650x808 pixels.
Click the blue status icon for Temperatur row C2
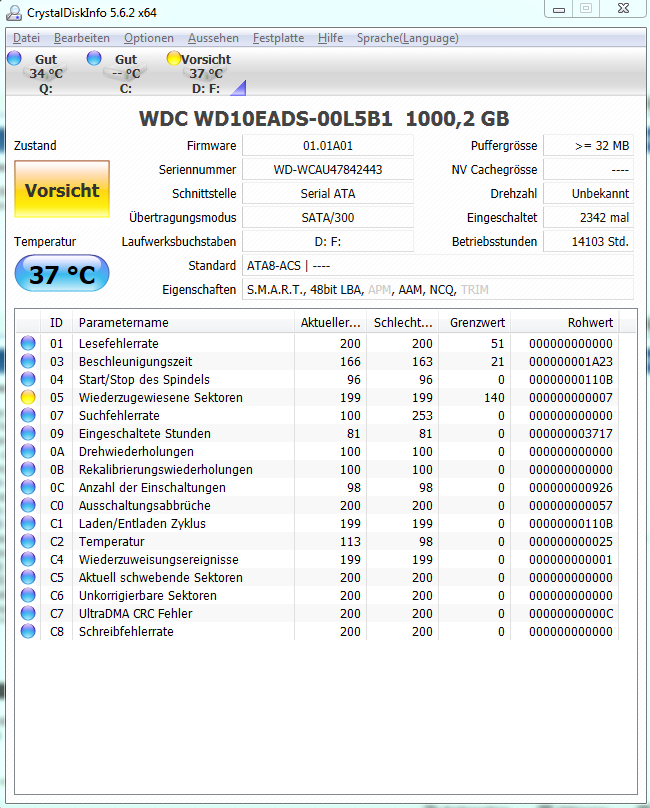point(28,541)
